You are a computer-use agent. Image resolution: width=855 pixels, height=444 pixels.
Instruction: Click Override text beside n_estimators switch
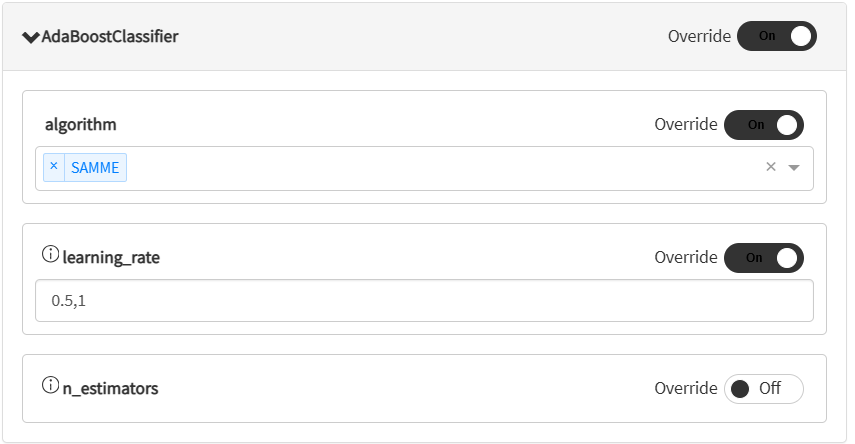pos(686,388)
